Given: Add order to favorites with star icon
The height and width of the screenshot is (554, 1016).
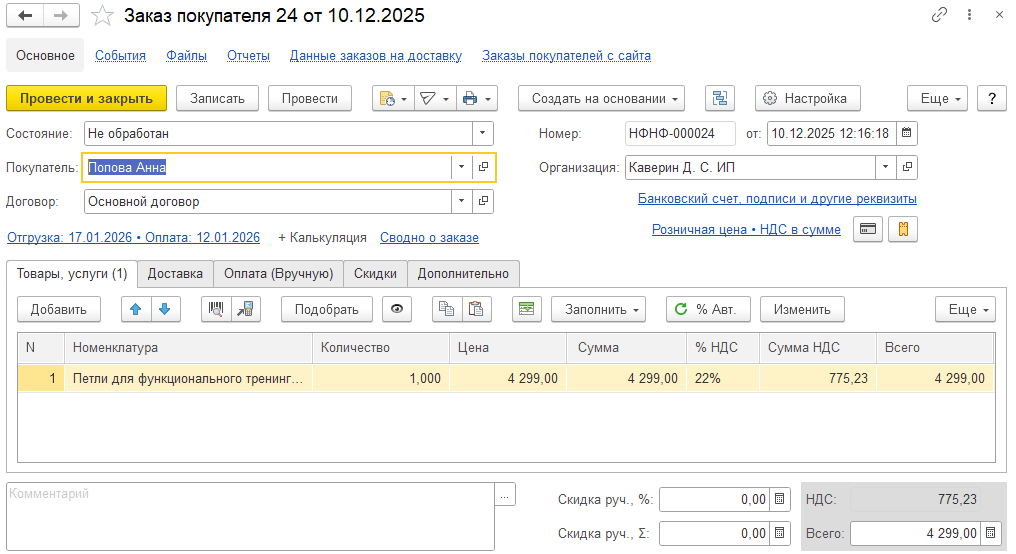Looking at the screenshot, I should pyautogui.click(x=102, y=16).
